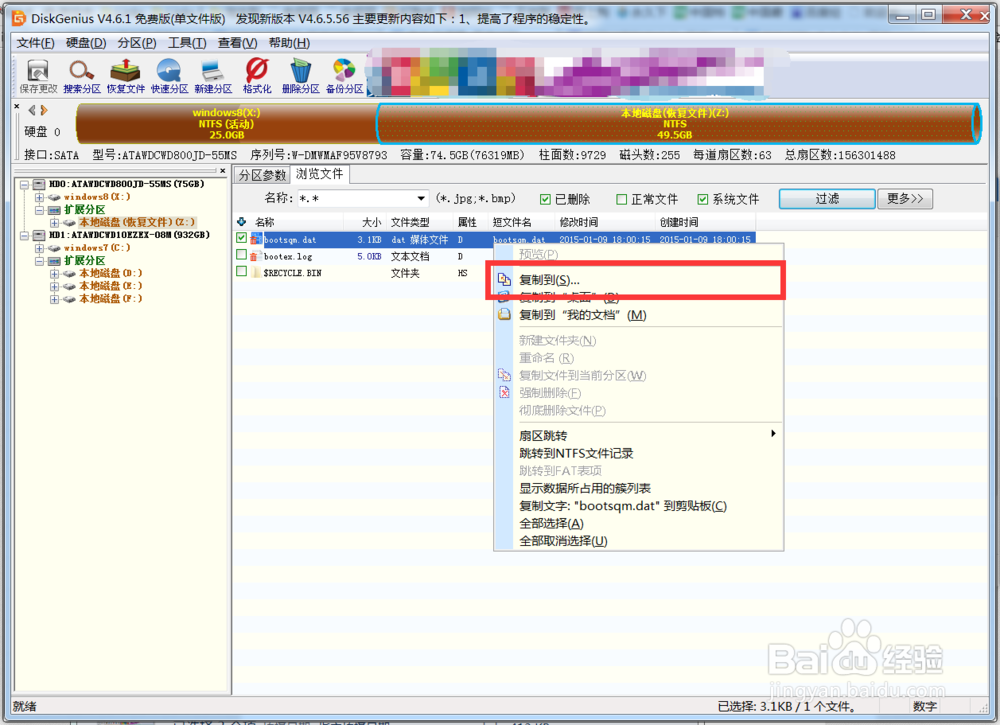Click the Save Changes (保存更改) toolbar icon
The height and width of the screenshot is (725, 1000).
(38, 76)
